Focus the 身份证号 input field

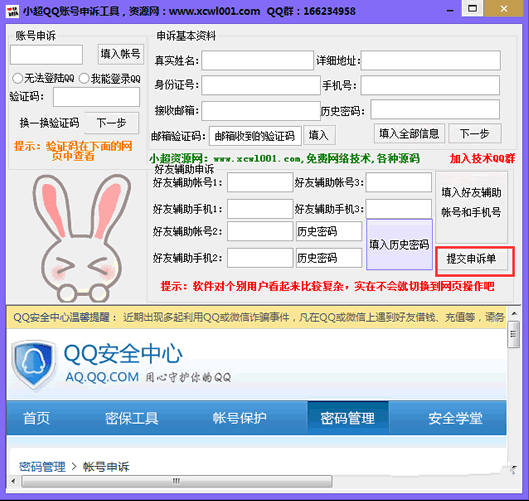pos(261,85)
